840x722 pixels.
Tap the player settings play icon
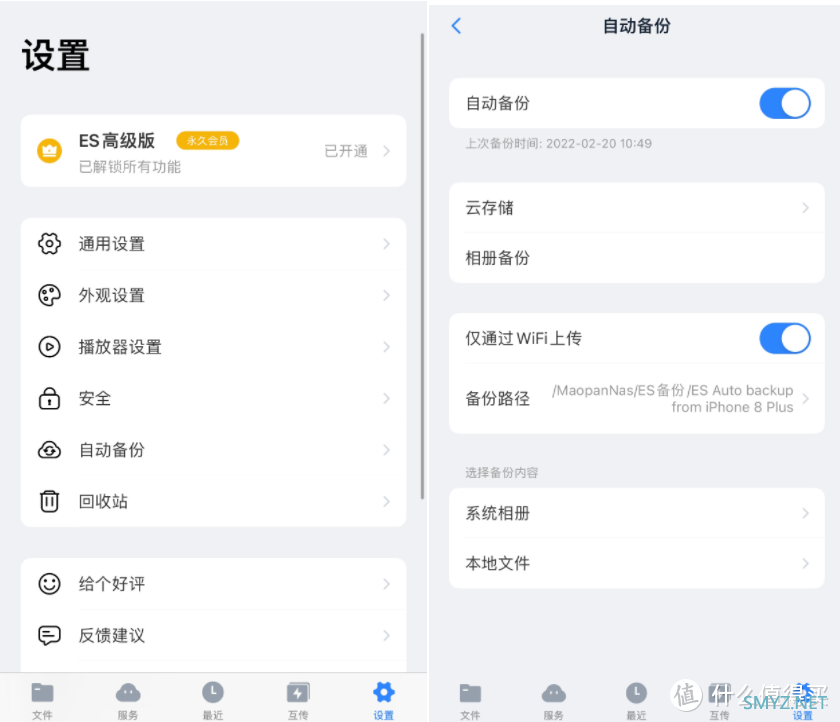pos(49,347)
